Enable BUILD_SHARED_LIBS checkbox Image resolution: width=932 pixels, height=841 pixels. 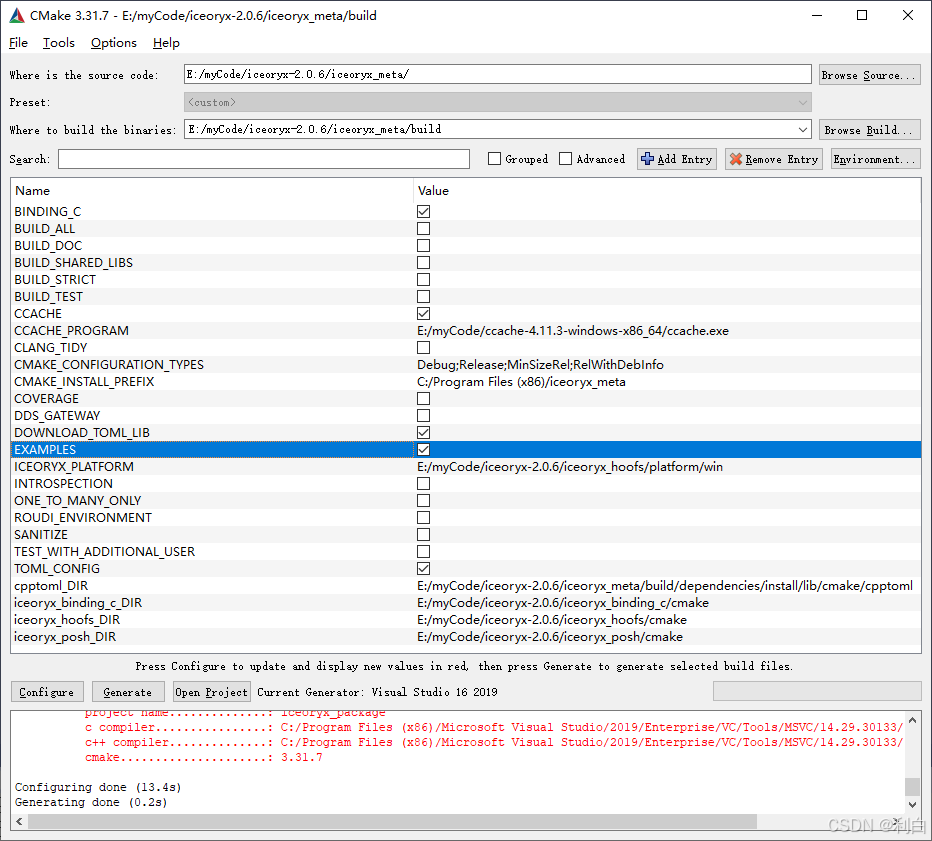(x=423, y=263)
